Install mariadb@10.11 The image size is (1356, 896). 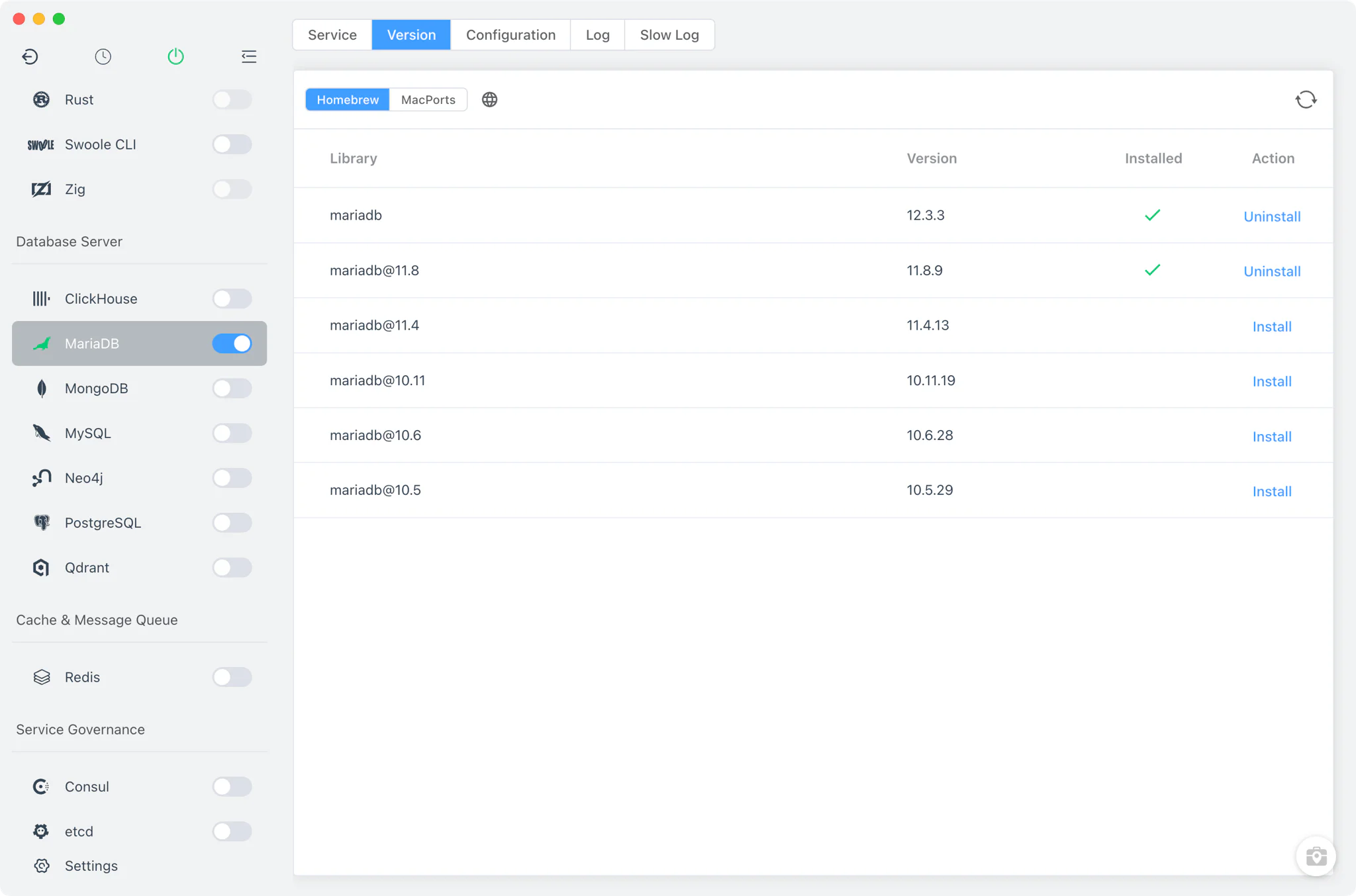coord(1272,381)
